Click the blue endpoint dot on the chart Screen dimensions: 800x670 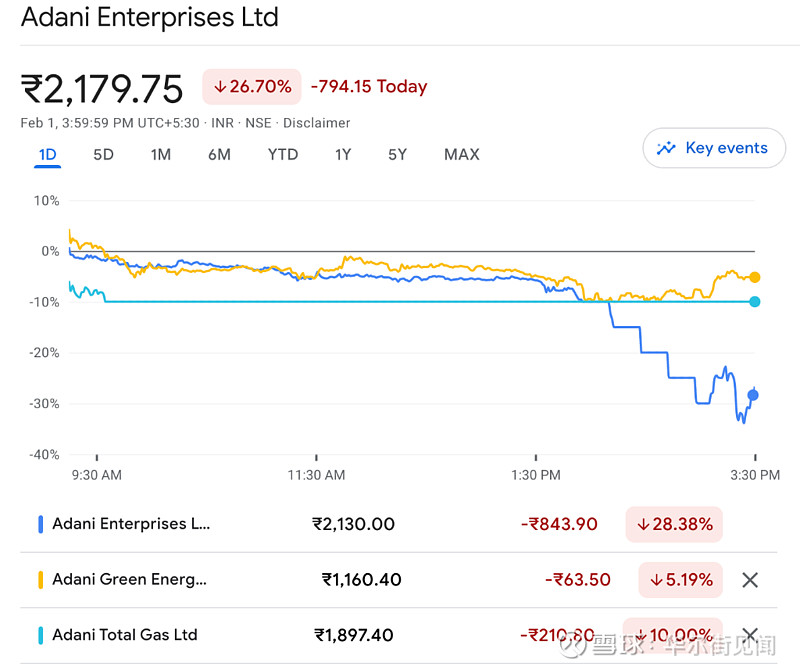coord(753,395)
